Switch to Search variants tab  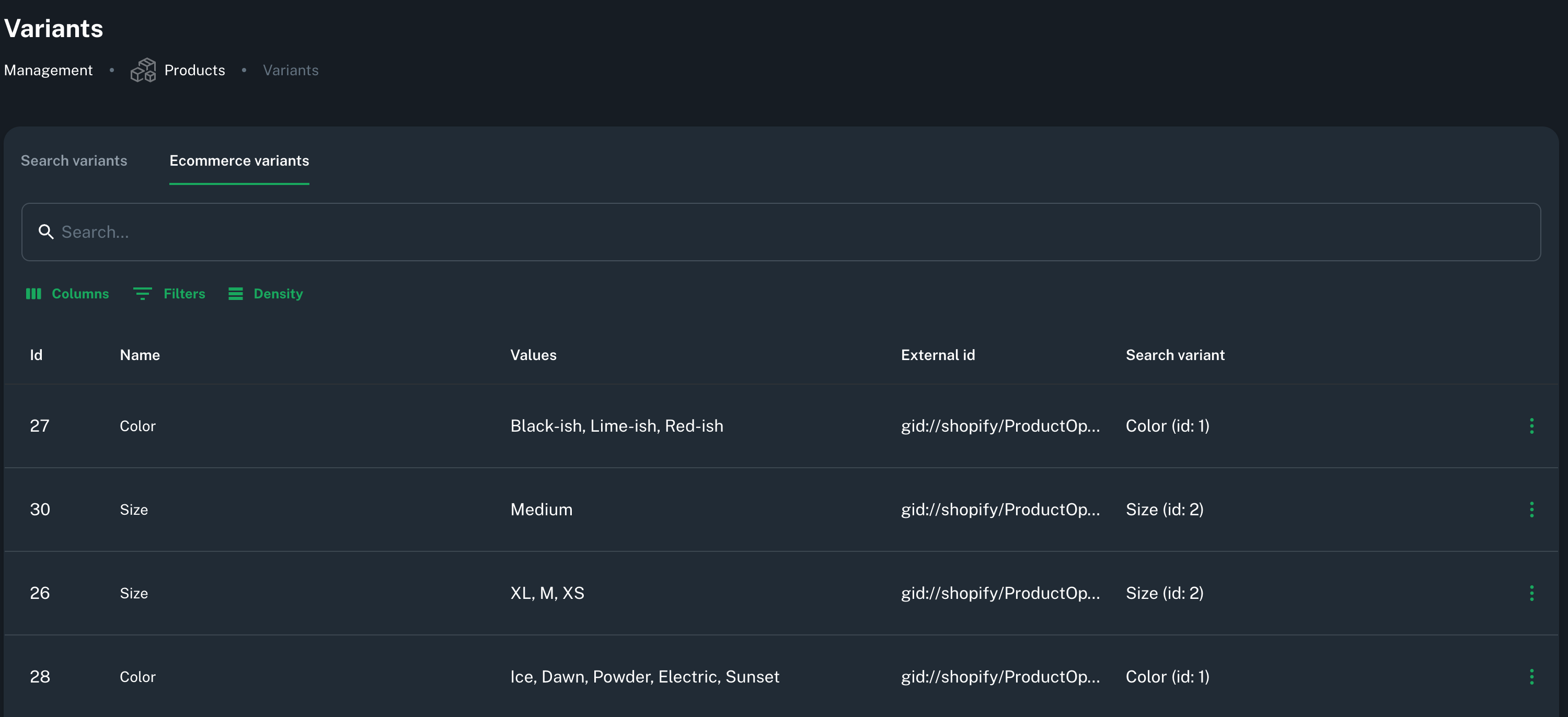(x=74, y=160)
